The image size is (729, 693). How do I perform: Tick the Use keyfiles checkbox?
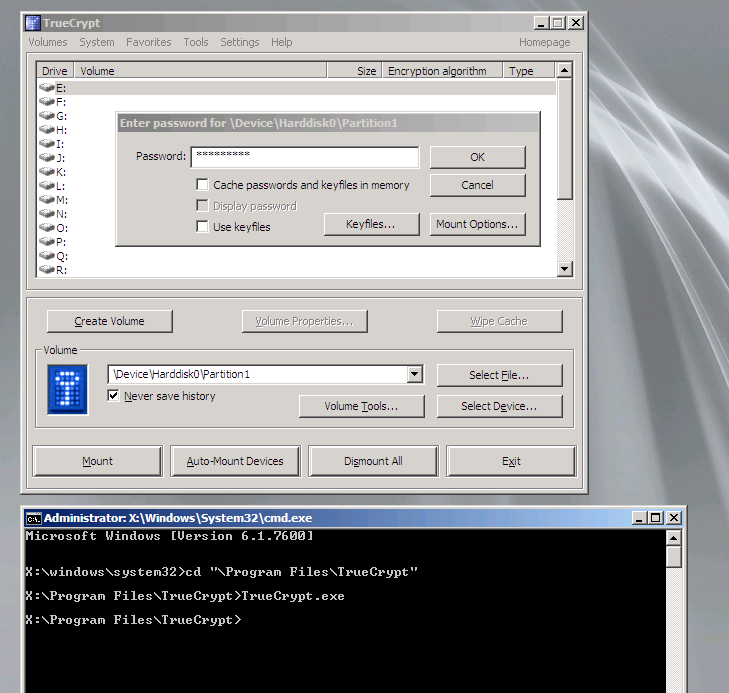click(x=203, y=227)
